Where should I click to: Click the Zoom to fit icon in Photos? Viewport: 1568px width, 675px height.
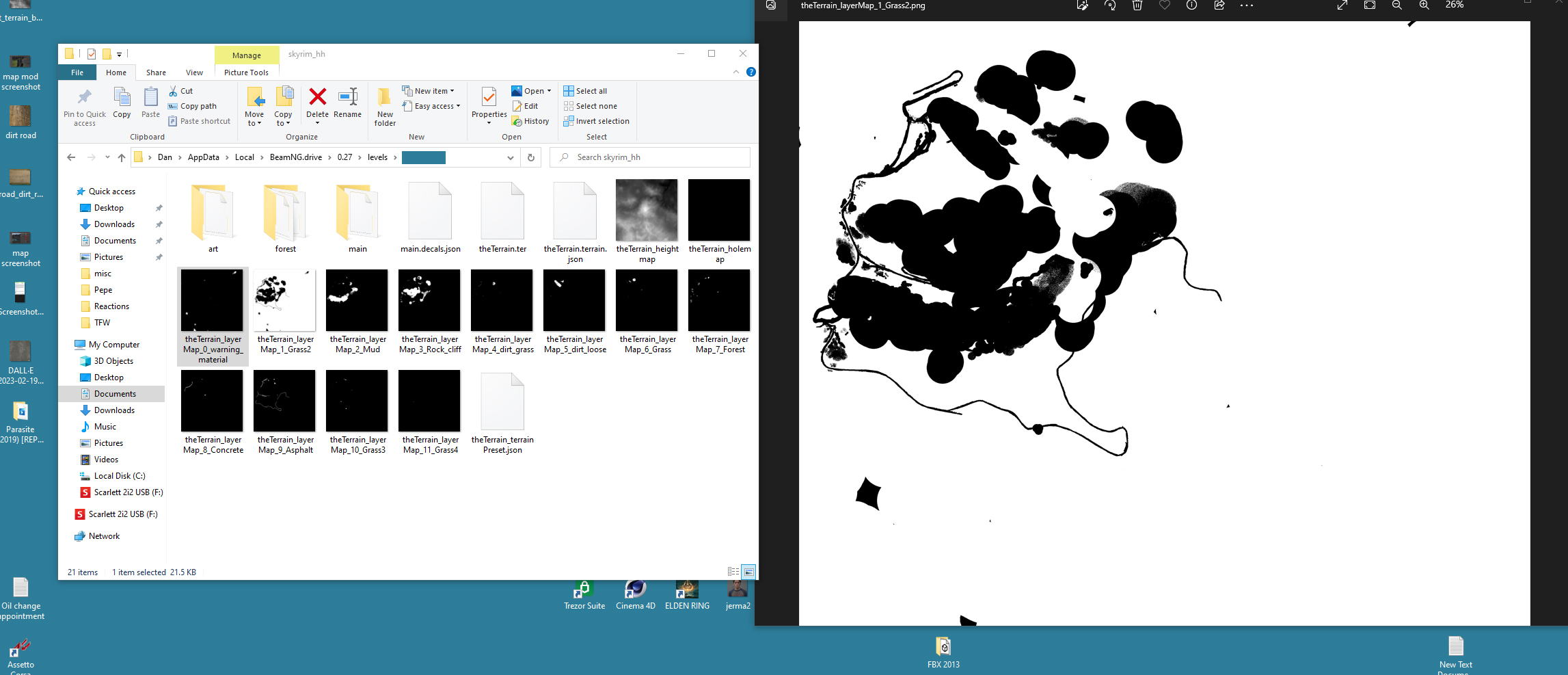point(1370,5)
